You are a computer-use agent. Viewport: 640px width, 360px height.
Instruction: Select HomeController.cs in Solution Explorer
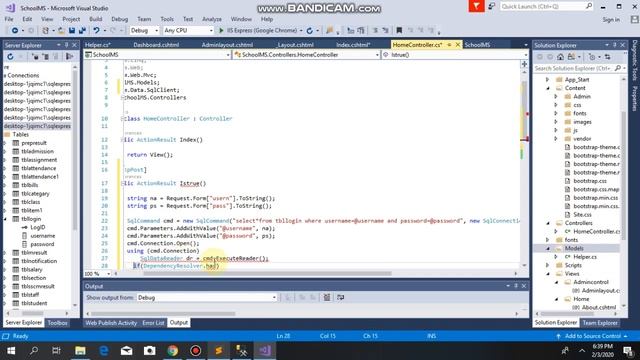point(597,231)
